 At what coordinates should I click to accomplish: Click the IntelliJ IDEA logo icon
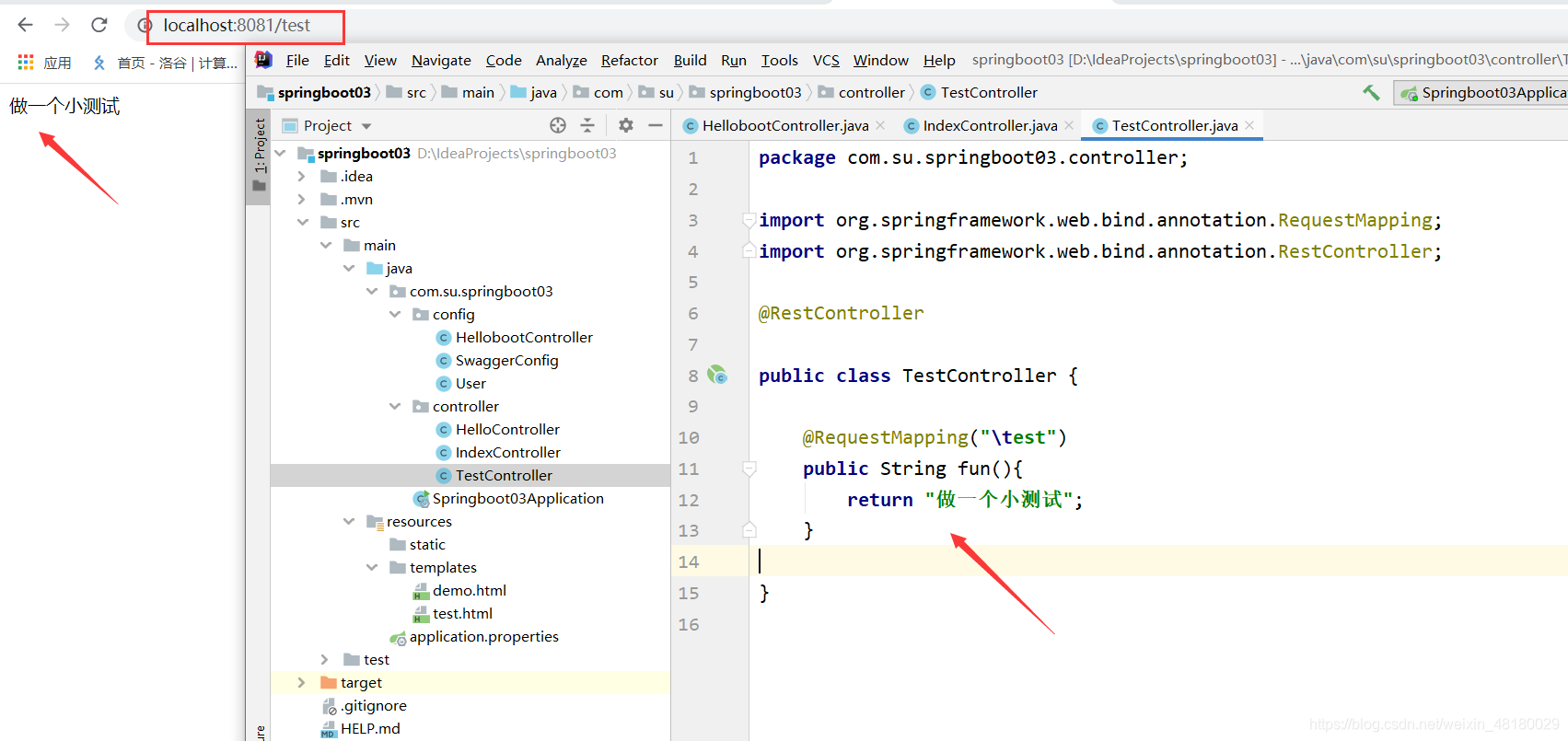tap(264, 60)
